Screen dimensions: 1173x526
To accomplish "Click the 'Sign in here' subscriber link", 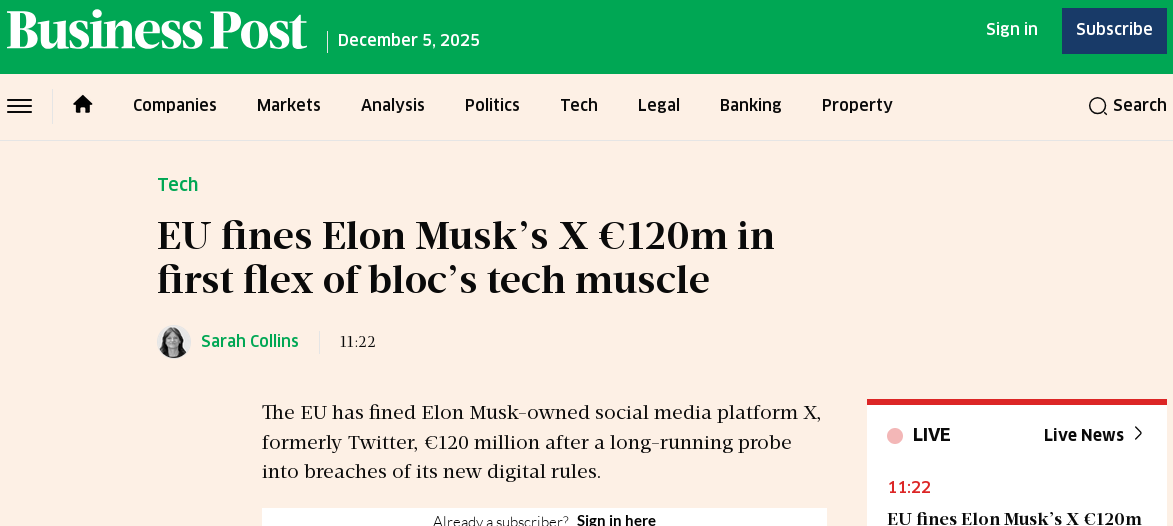I will [616, 520].
